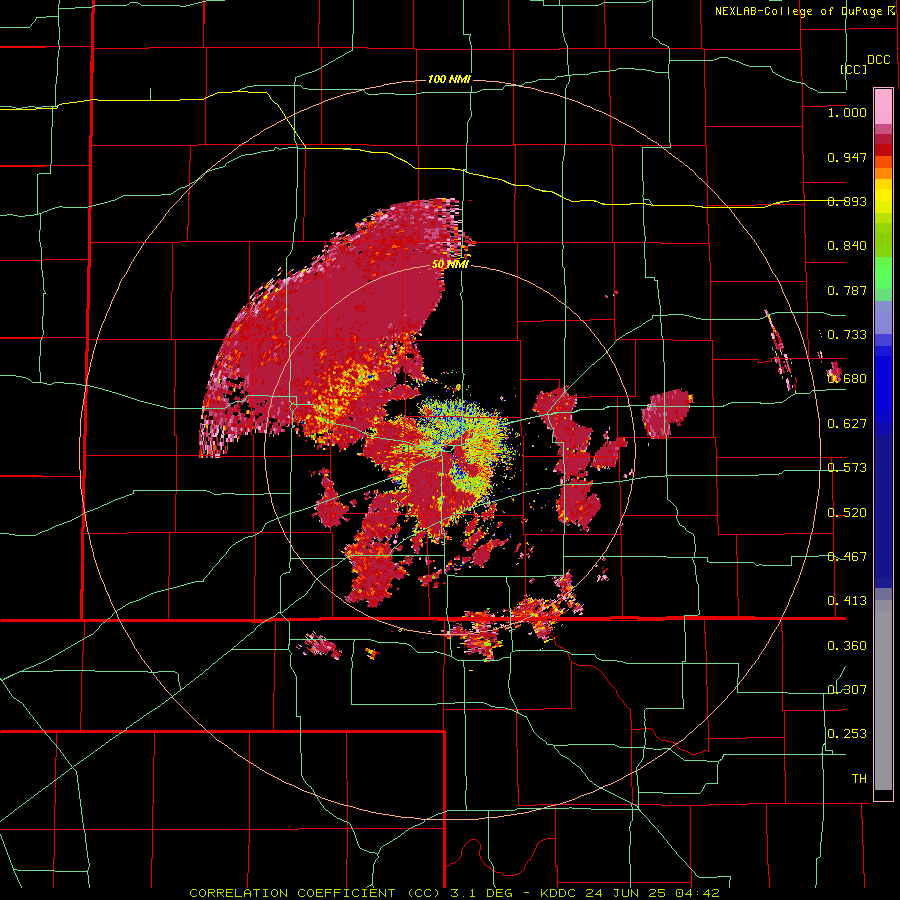Click the 0.787 scale value
The width and height of the screenshot is (900, 900).
[x=847, y=290]
